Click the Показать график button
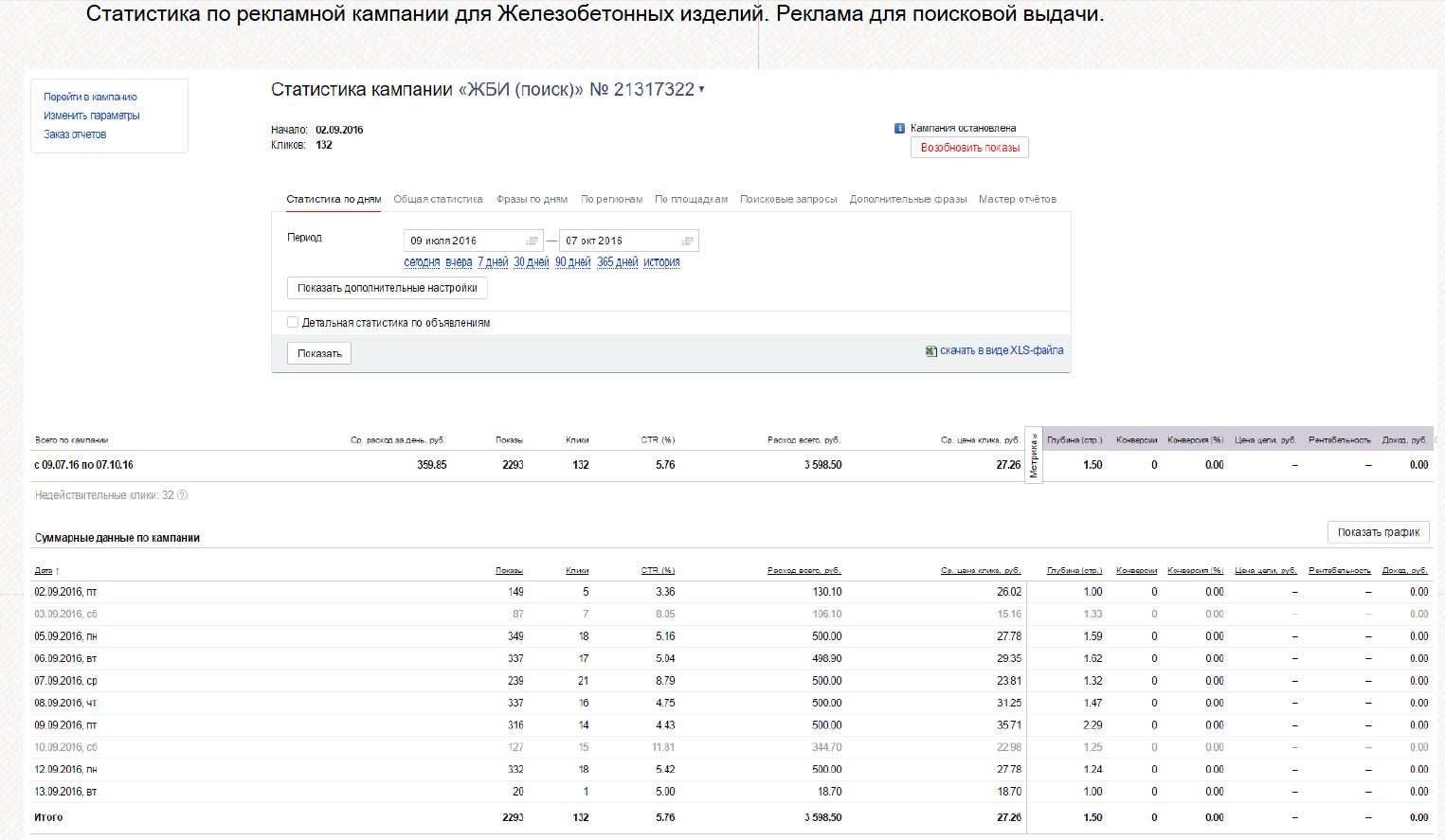1445x840 pixels. [1379, 532]
